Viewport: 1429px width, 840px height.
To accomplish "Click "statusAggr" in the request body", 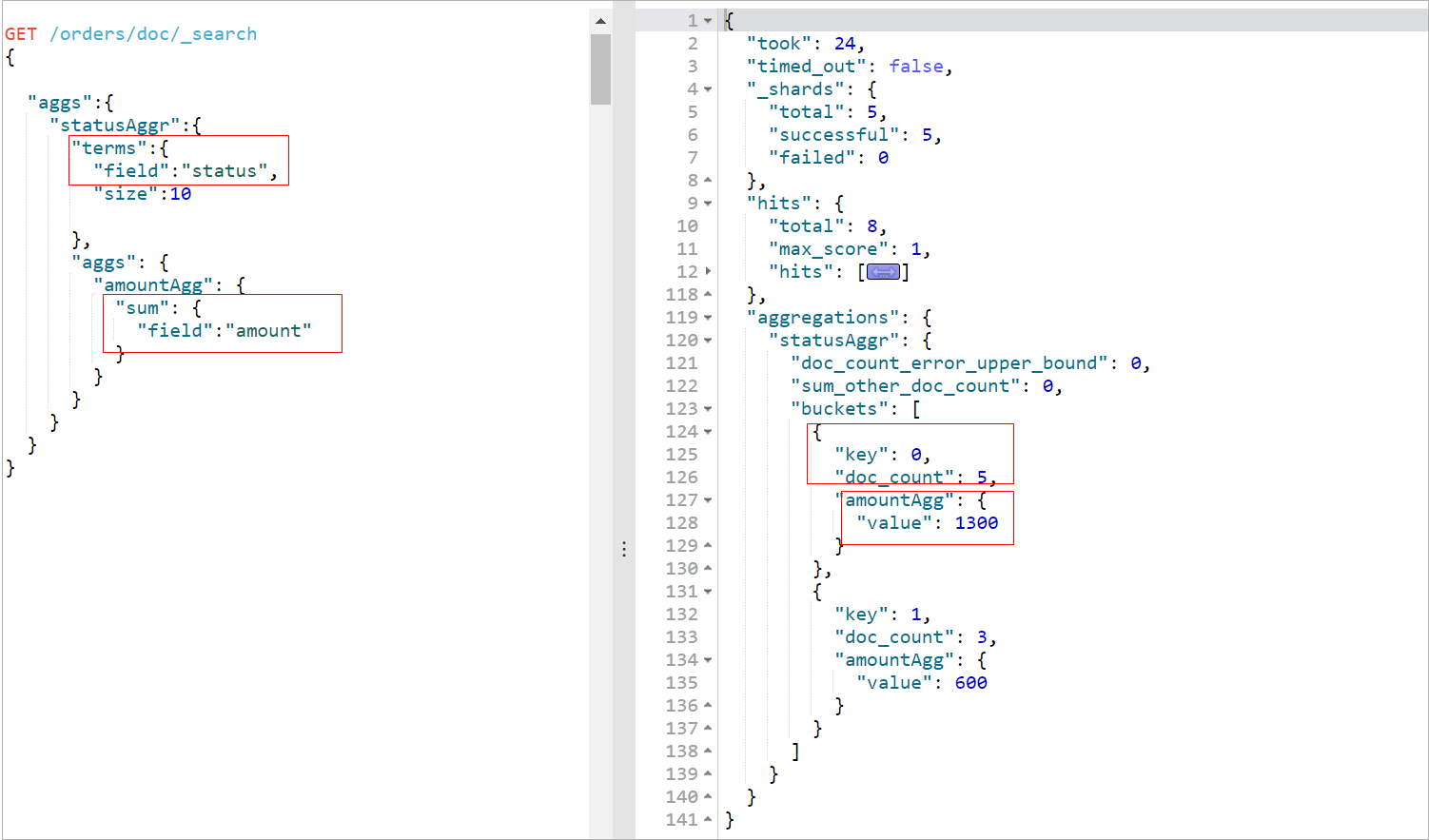I will click(x=115, y=126).
